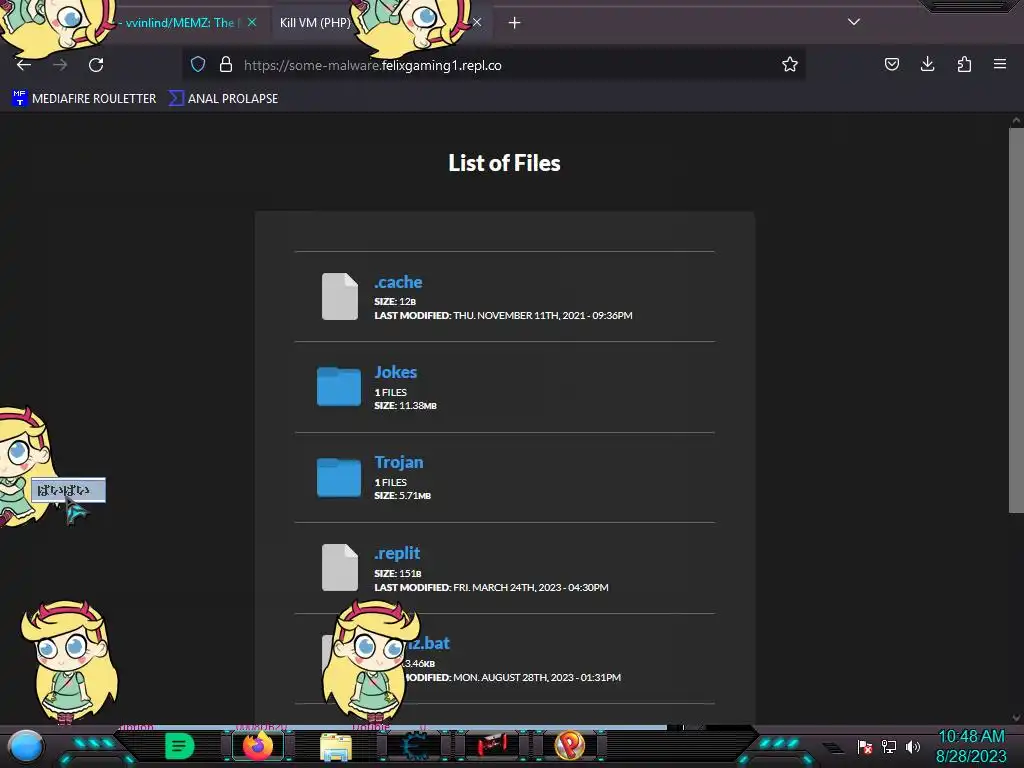The width and height of the screenshot is (1024, 768).
Task: Open the red icon taskbar app
Action: pyautogui.click(x=492, y=746)
